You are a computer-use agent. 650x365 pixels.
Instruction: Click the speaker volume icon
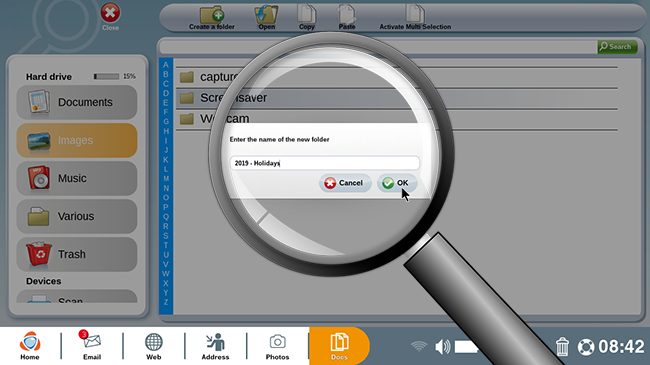(443, 346)
